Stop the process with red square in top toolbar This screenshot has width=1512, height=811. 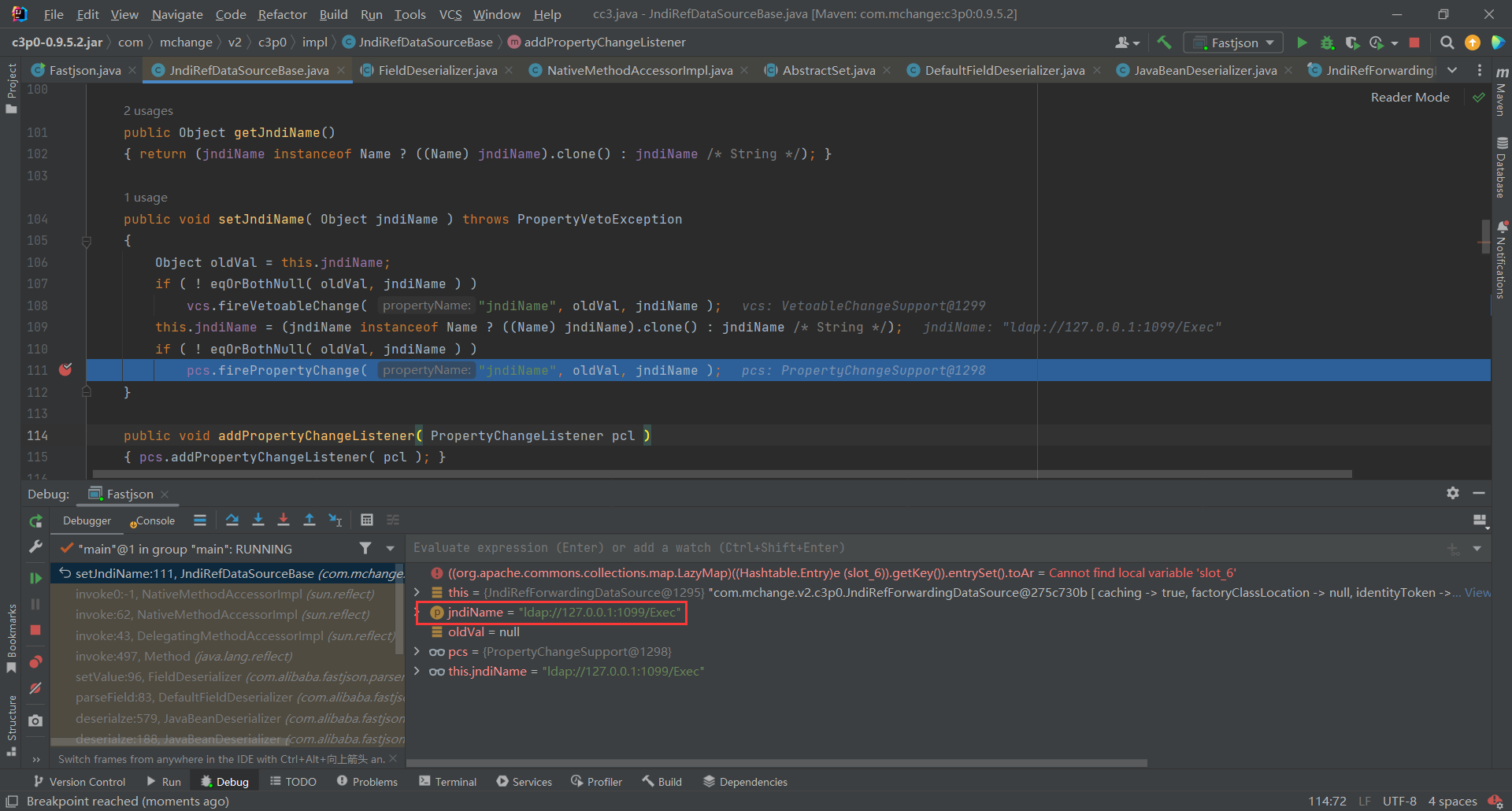(x=1414, y=43)
